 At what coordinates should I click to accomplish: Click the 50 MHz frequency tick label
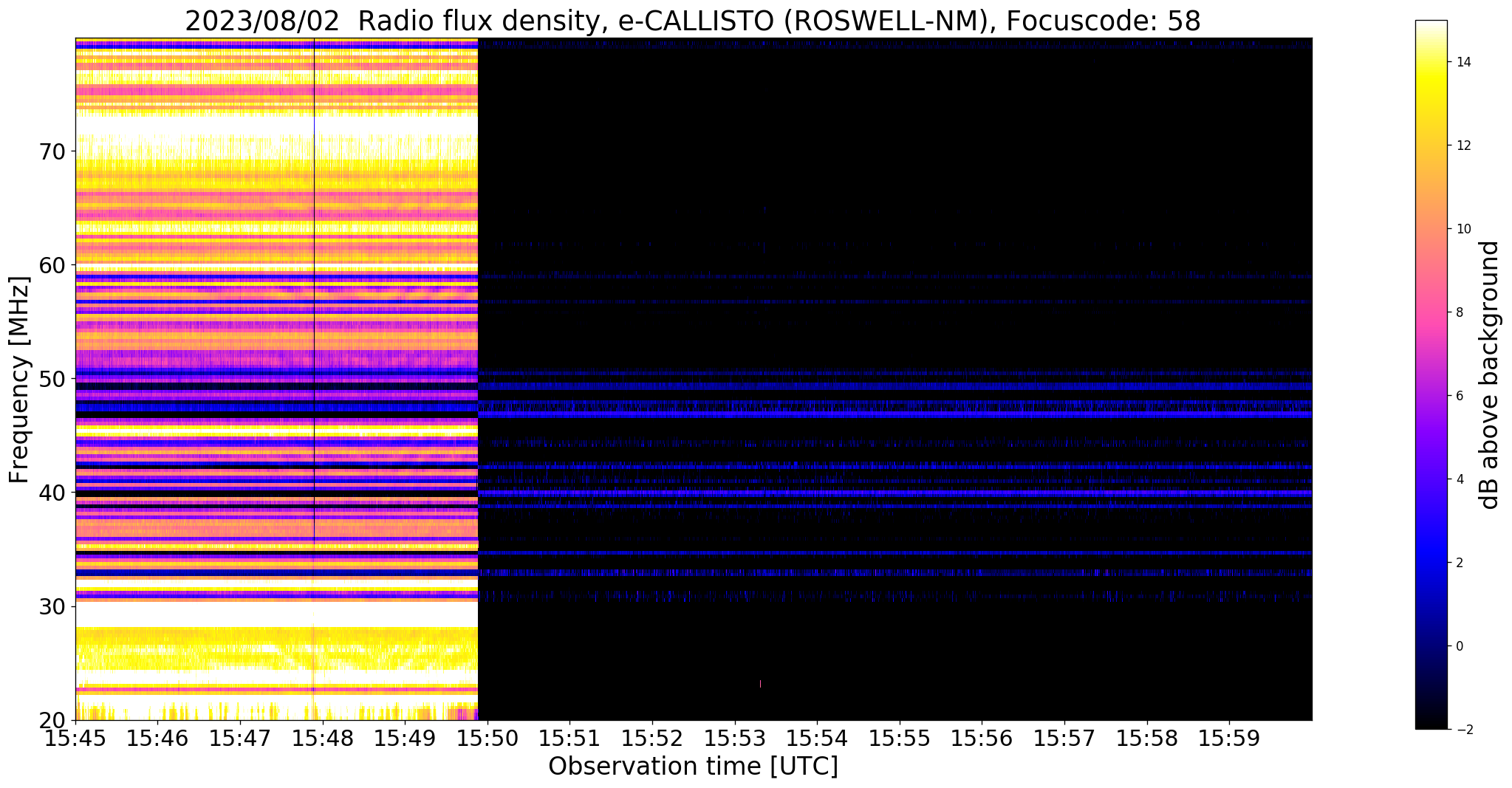coord(52,379)
